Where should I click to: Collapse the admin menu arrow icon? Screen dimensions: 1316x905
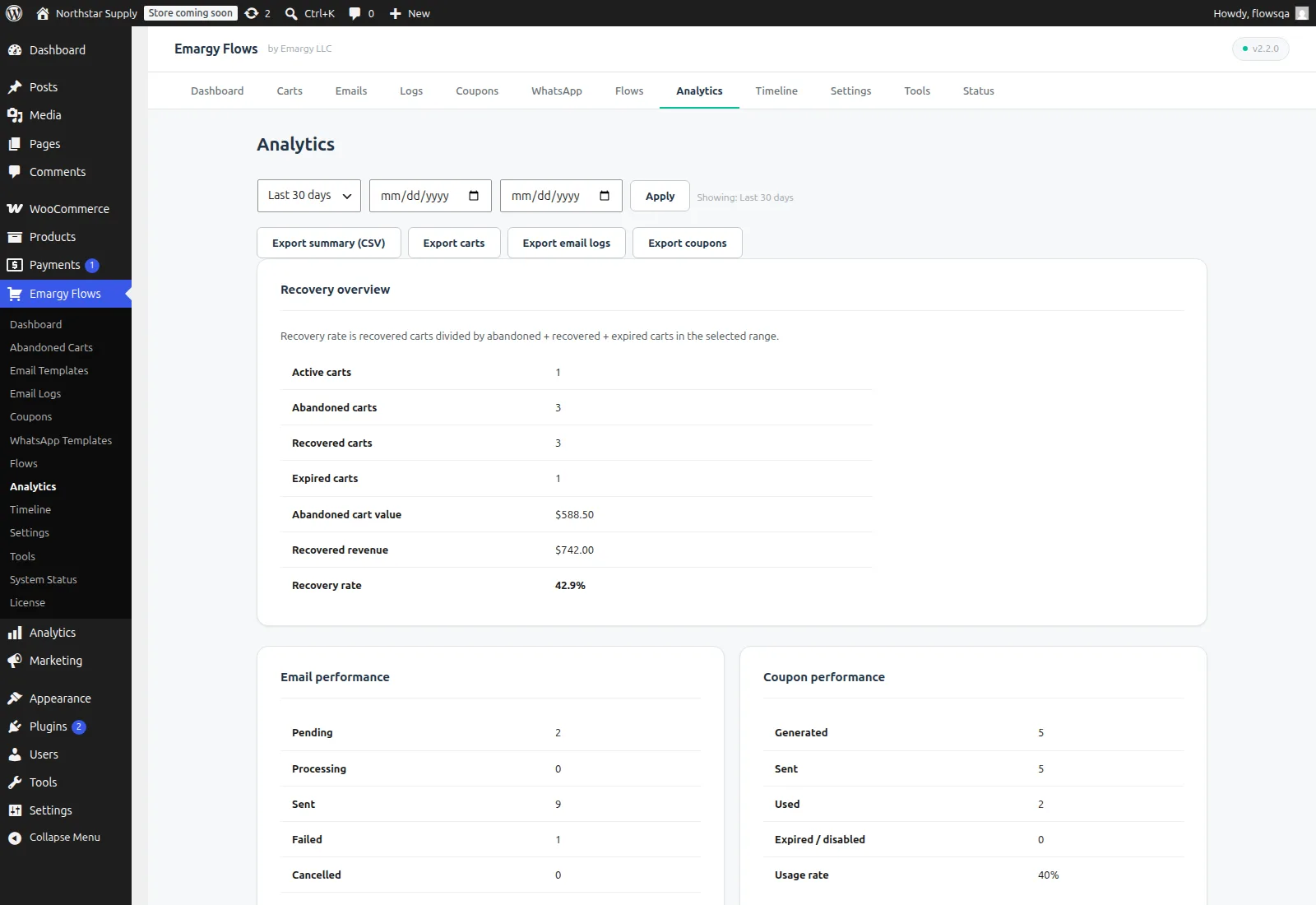pyautogui.click(x=15, y=838)
